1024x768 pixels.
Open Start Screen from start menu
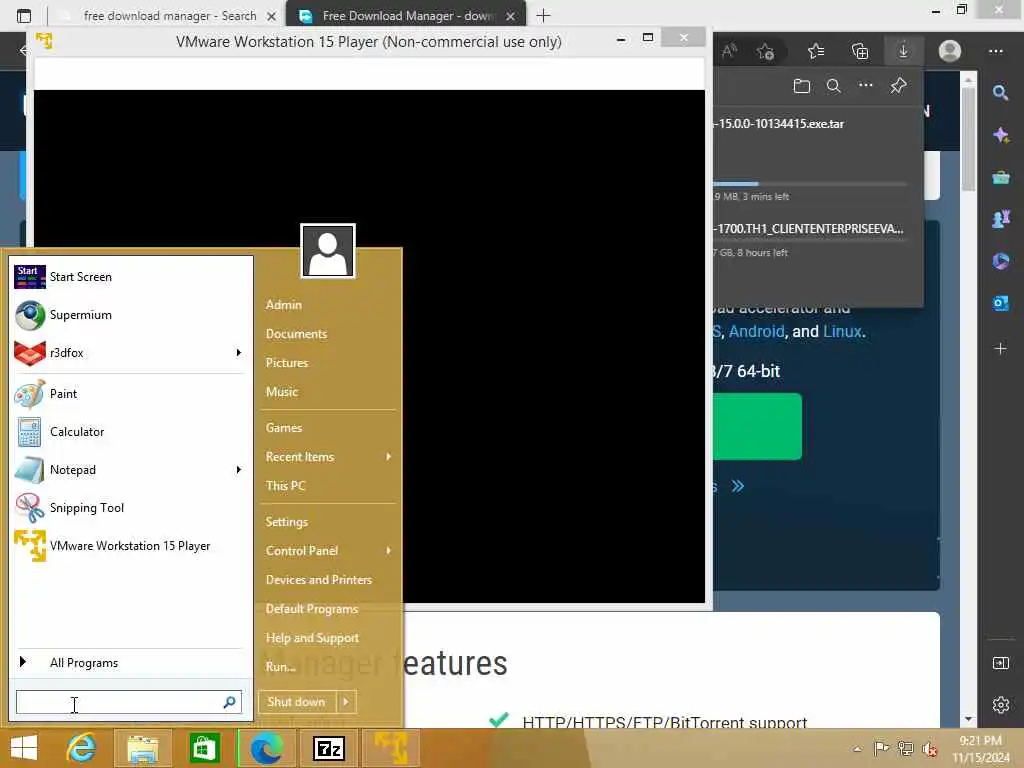coord(129,277)
